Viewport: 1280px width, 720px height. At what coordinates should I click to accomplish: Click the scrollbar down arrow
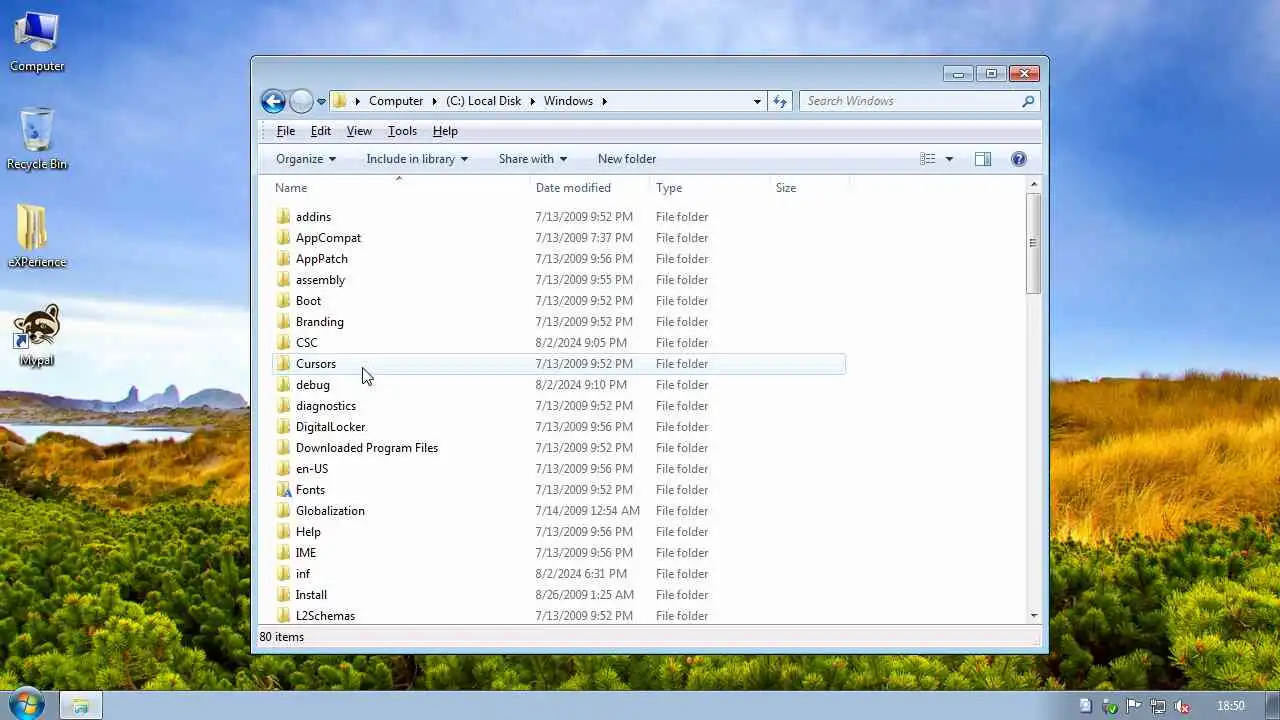pos(1034,616)
